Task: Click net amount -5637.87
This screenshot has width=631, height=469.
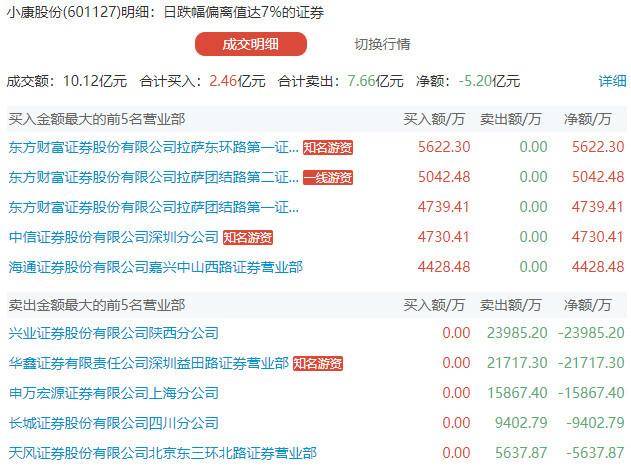Action: (595, 453)
